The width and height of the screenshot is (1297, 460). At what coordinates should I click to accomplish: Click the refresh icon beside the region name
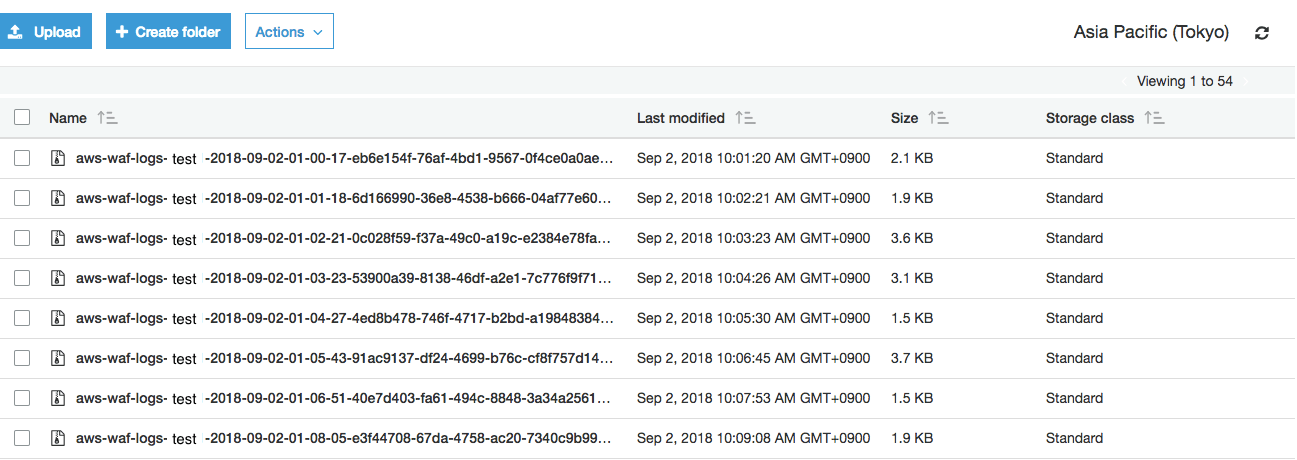pos(1262,33)
